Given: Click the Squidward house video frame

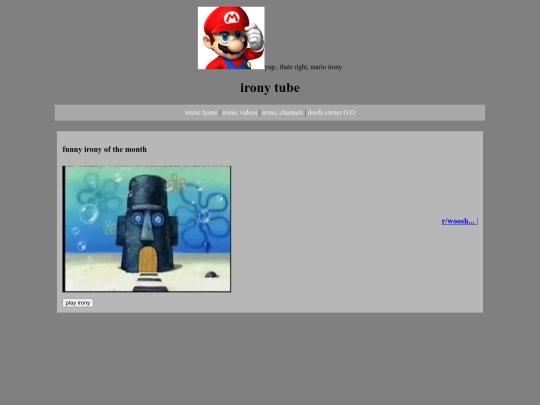Looking at the screenshot, I should pyautogui.click(x=147, y=229).
